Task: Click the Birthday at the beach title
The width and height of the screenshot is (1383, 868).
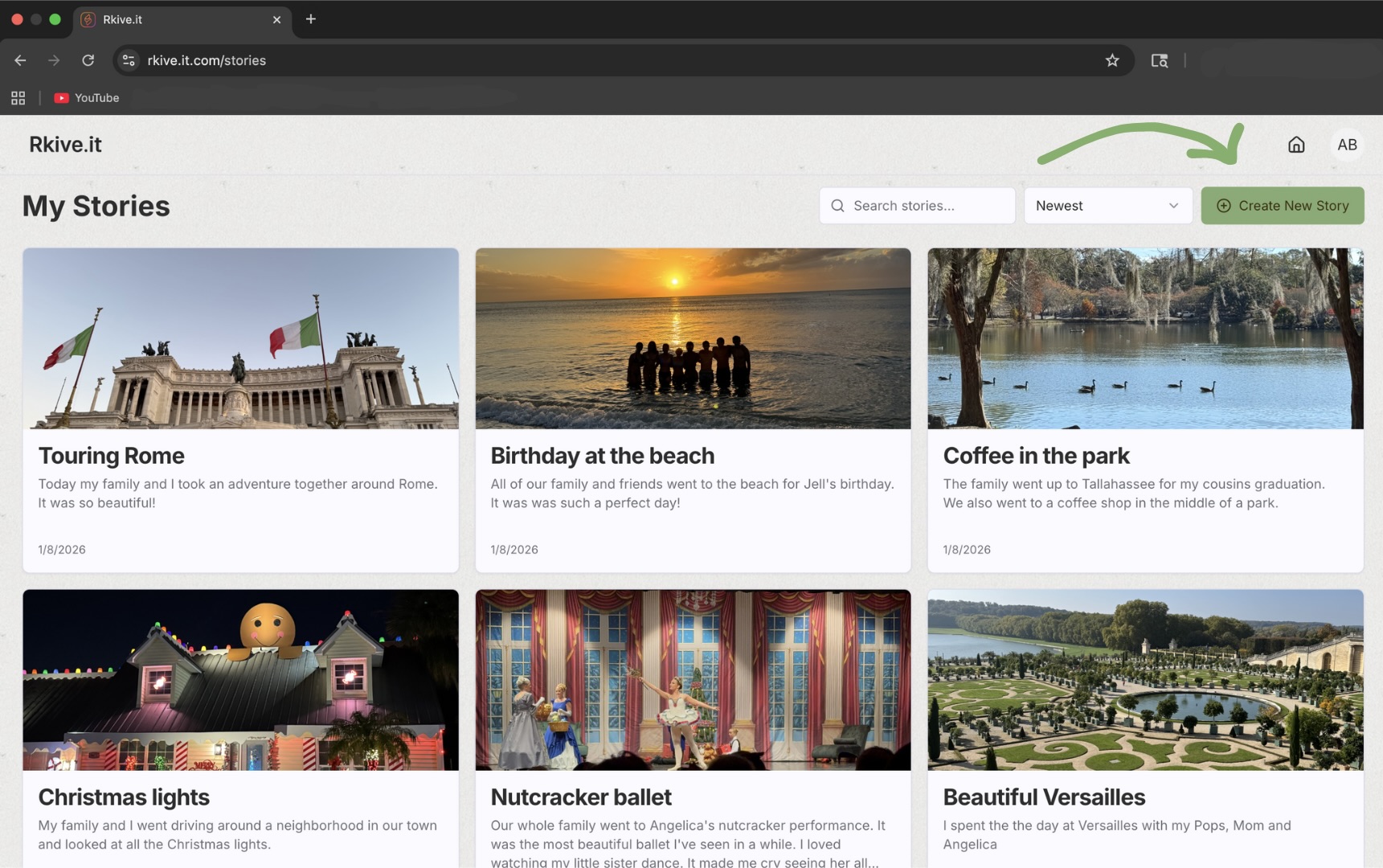Action: coord(603,456)
